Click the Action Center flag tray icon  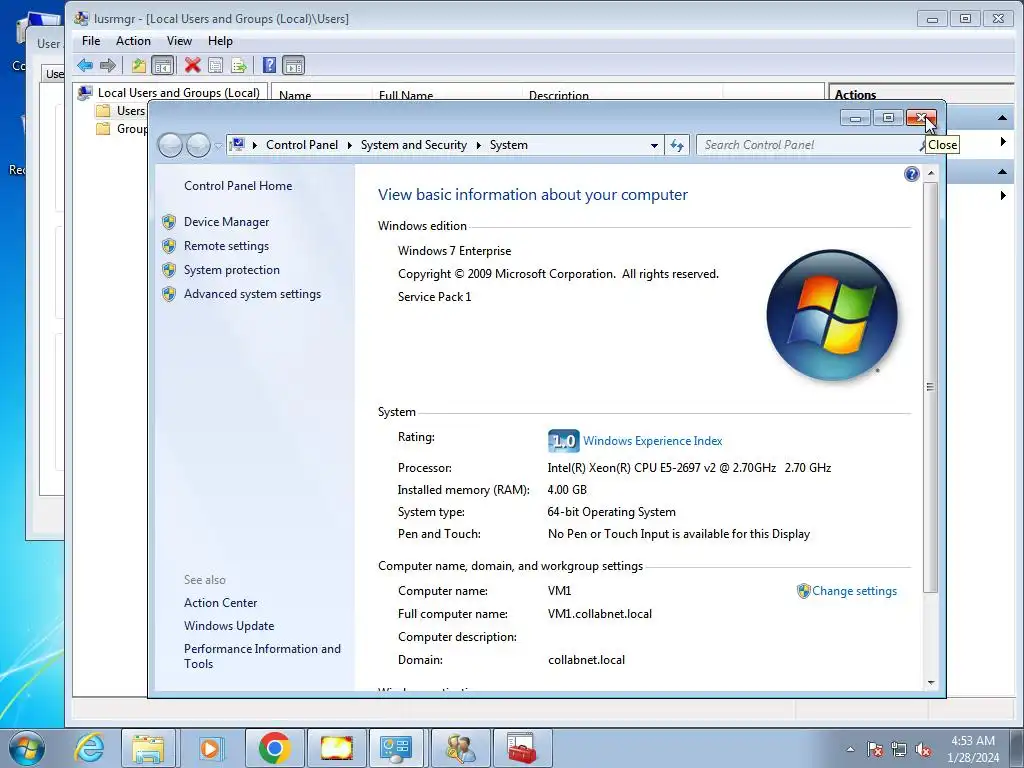point(875,749)
